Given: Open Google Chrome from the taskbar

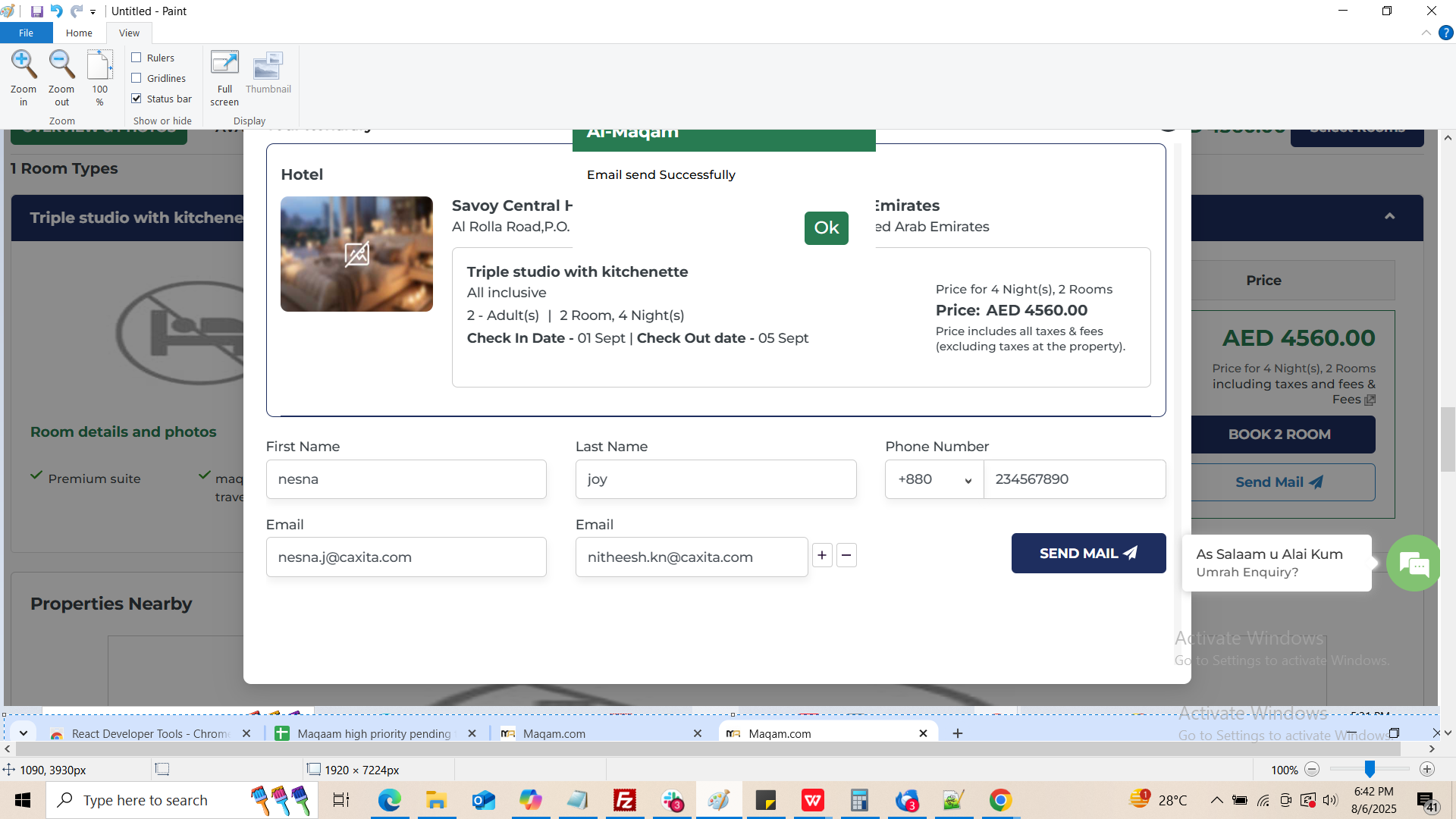Looking at the screenshot, I should (x=1000, y=801).
